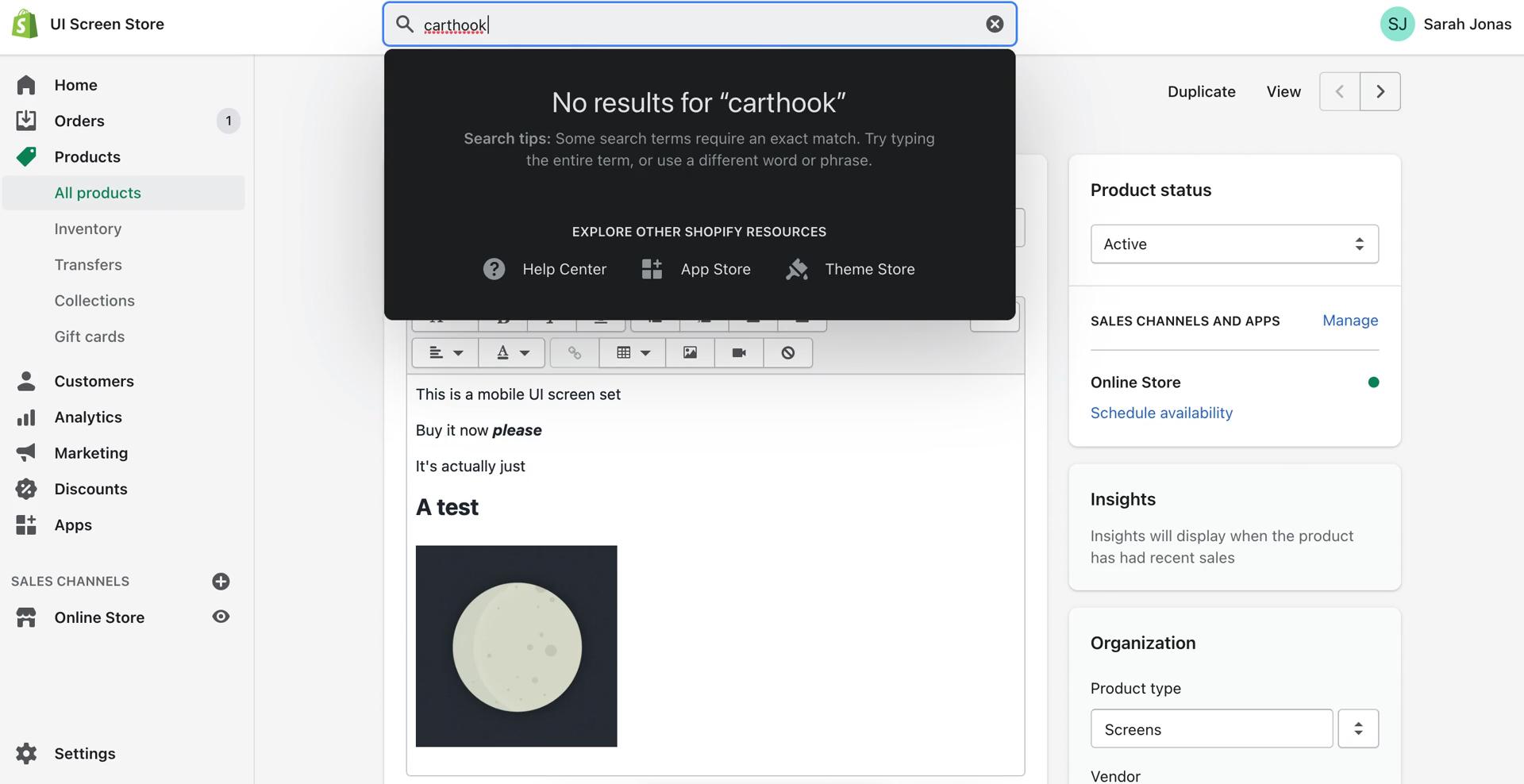Click the clear formatting icon
This screenshot has height=784, width=1524.
click(x=788, y=352)
